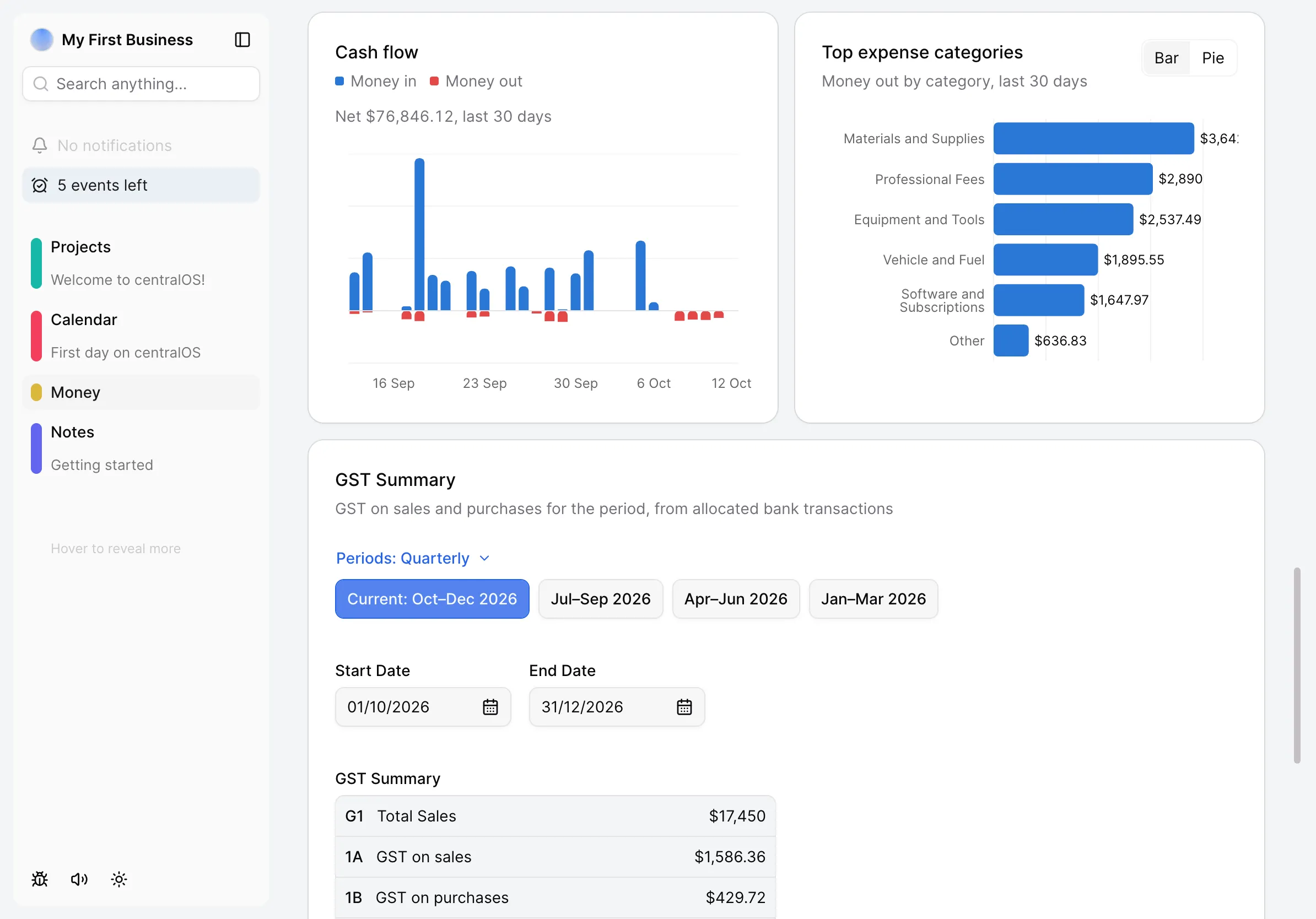Viewport: 1316px width, 919px height.
Task: Click the teal Projects color bar
Action: coord(36,263)
